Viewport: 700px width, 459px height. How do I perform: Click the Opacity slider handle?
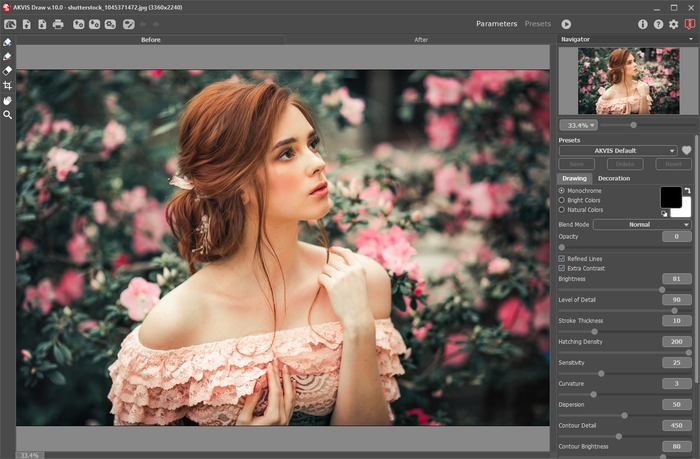click(562, 247)
